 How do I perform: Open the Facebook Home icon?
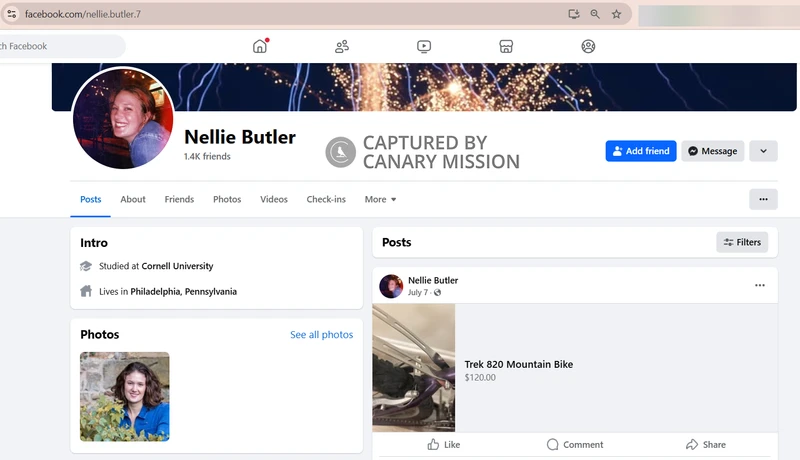pyautogui.click(x=260, y=46)
